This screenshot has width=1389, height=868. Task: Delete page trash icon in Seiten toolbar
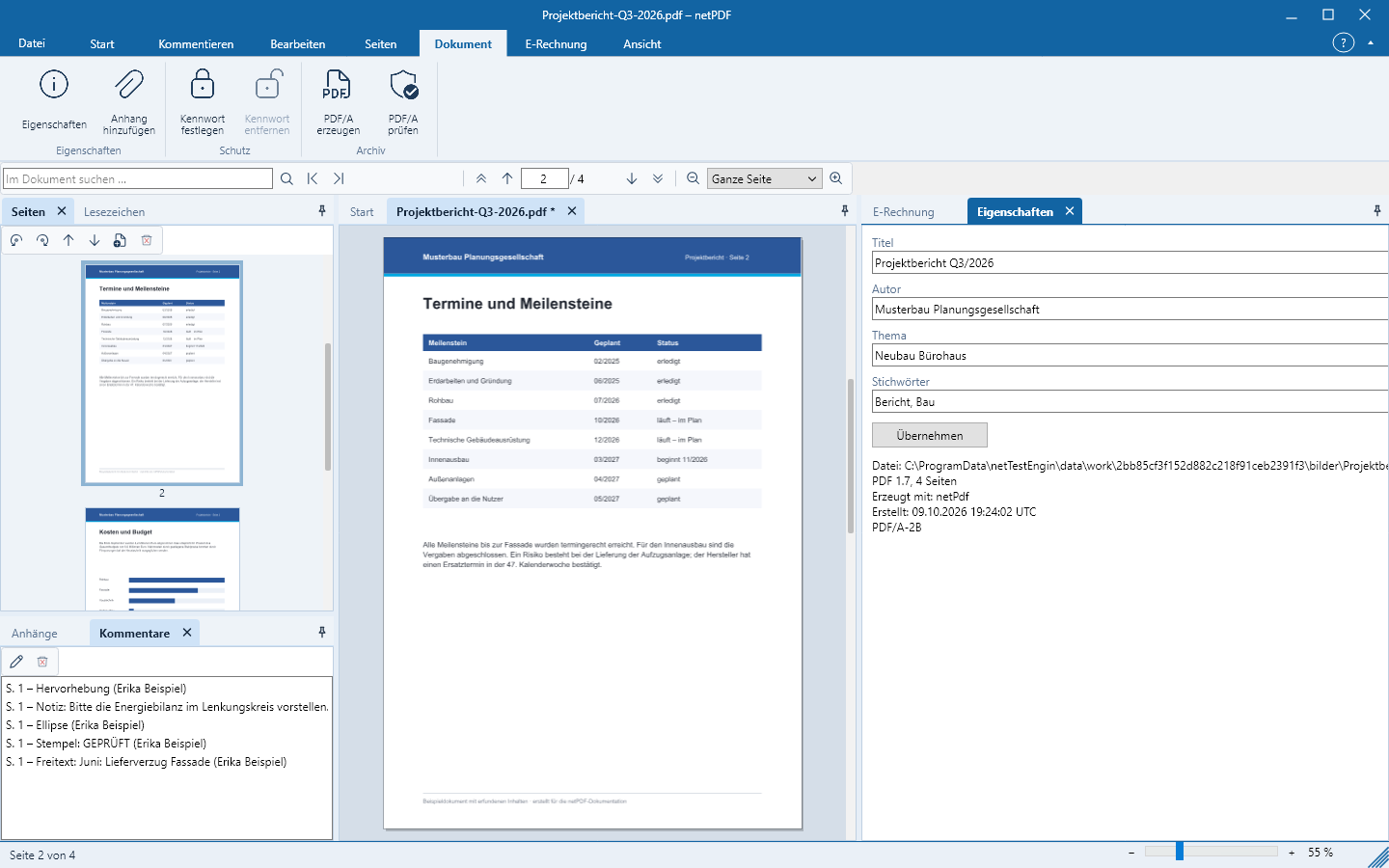[147, 240]
